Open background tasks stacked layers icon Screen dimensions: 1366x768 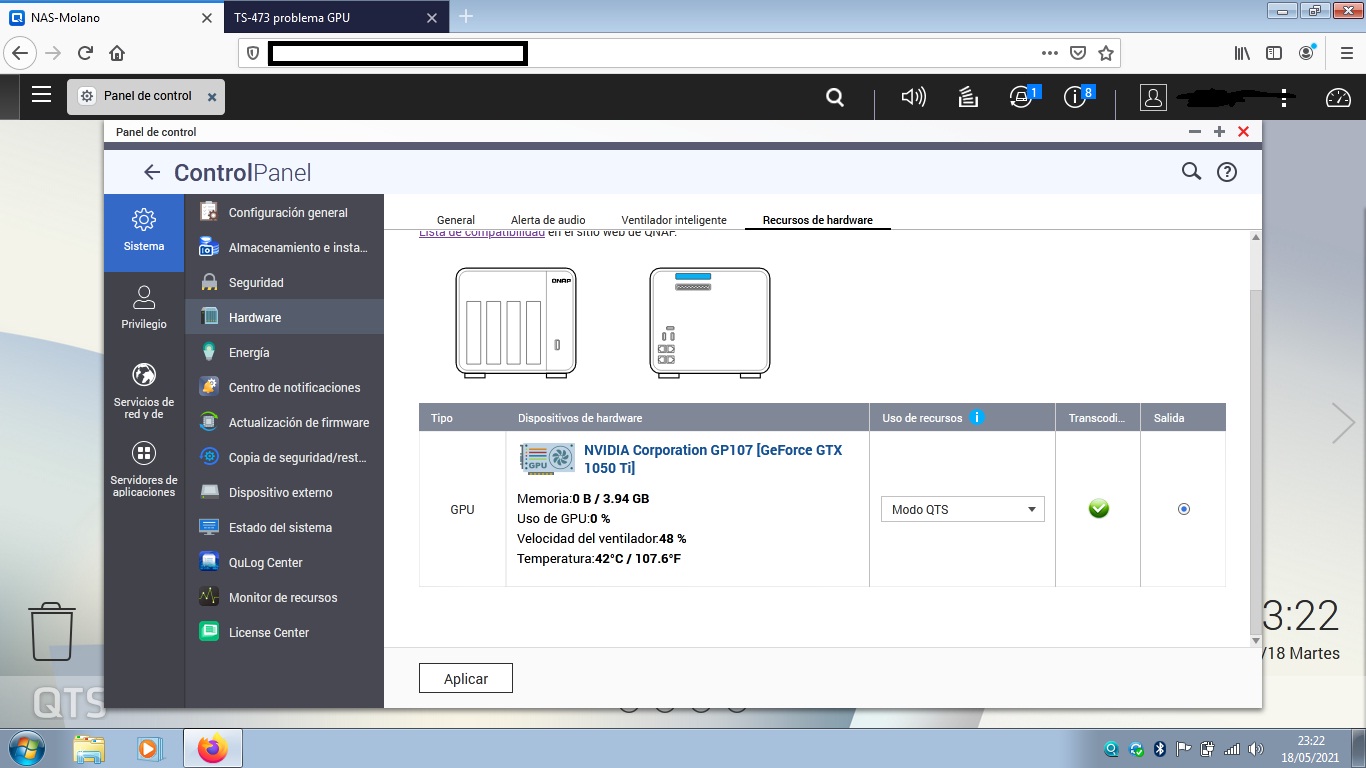(x=967, y=97)
